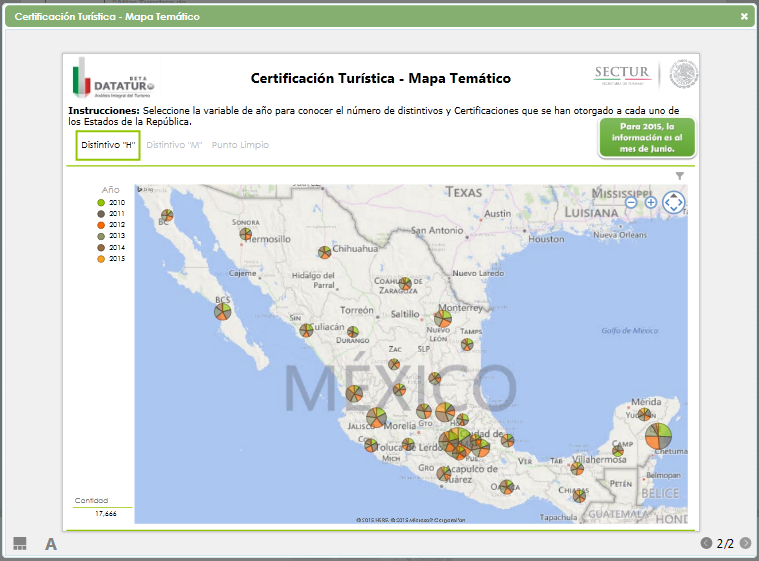Close the Certificación Turística dialog
This screenshot has width=759, height=561.
coord(744,17)
